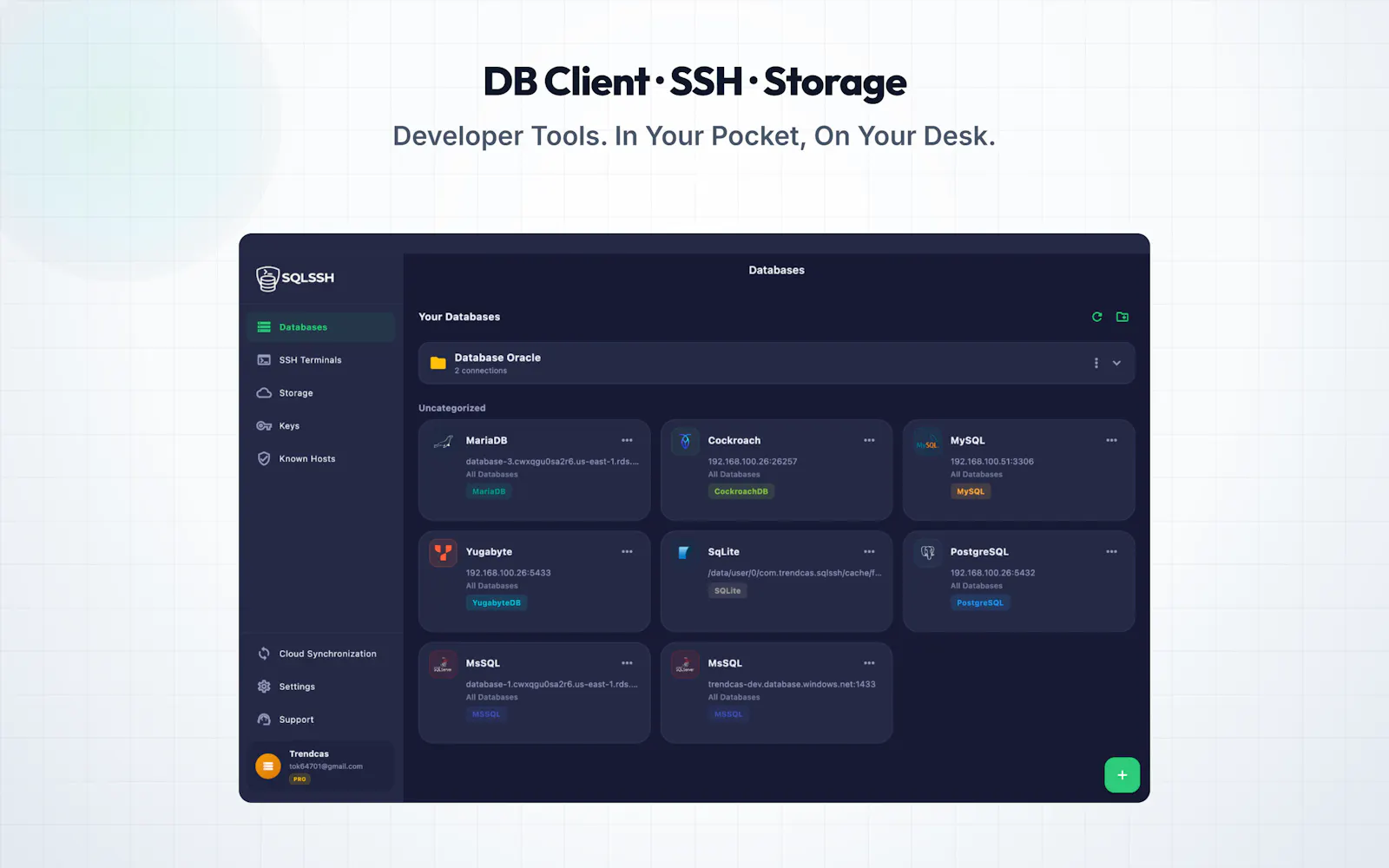This screenshot has width=1389, height=868.
Task: Click the 192.168.100.51:3306 address
Action: point(991,462)
